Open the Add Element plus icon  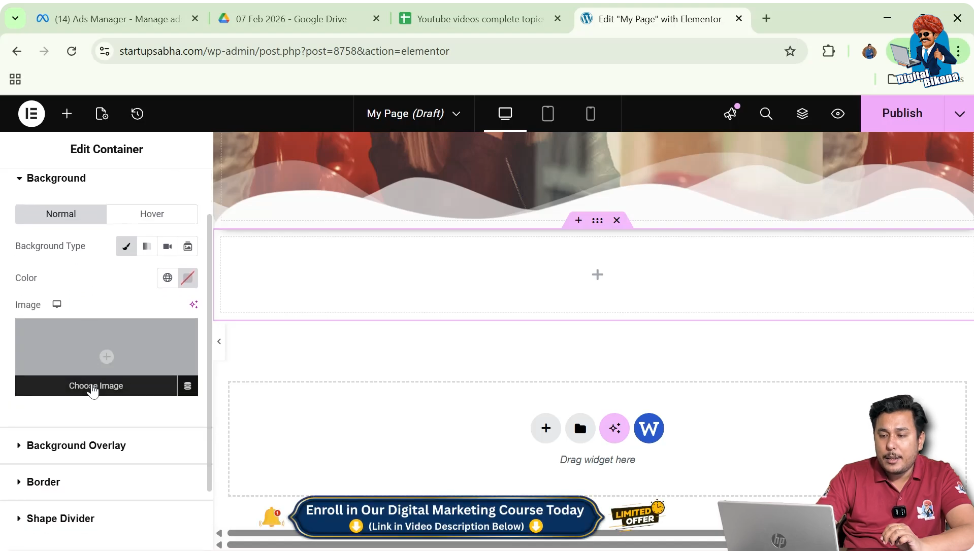click(x=67, y=114)
